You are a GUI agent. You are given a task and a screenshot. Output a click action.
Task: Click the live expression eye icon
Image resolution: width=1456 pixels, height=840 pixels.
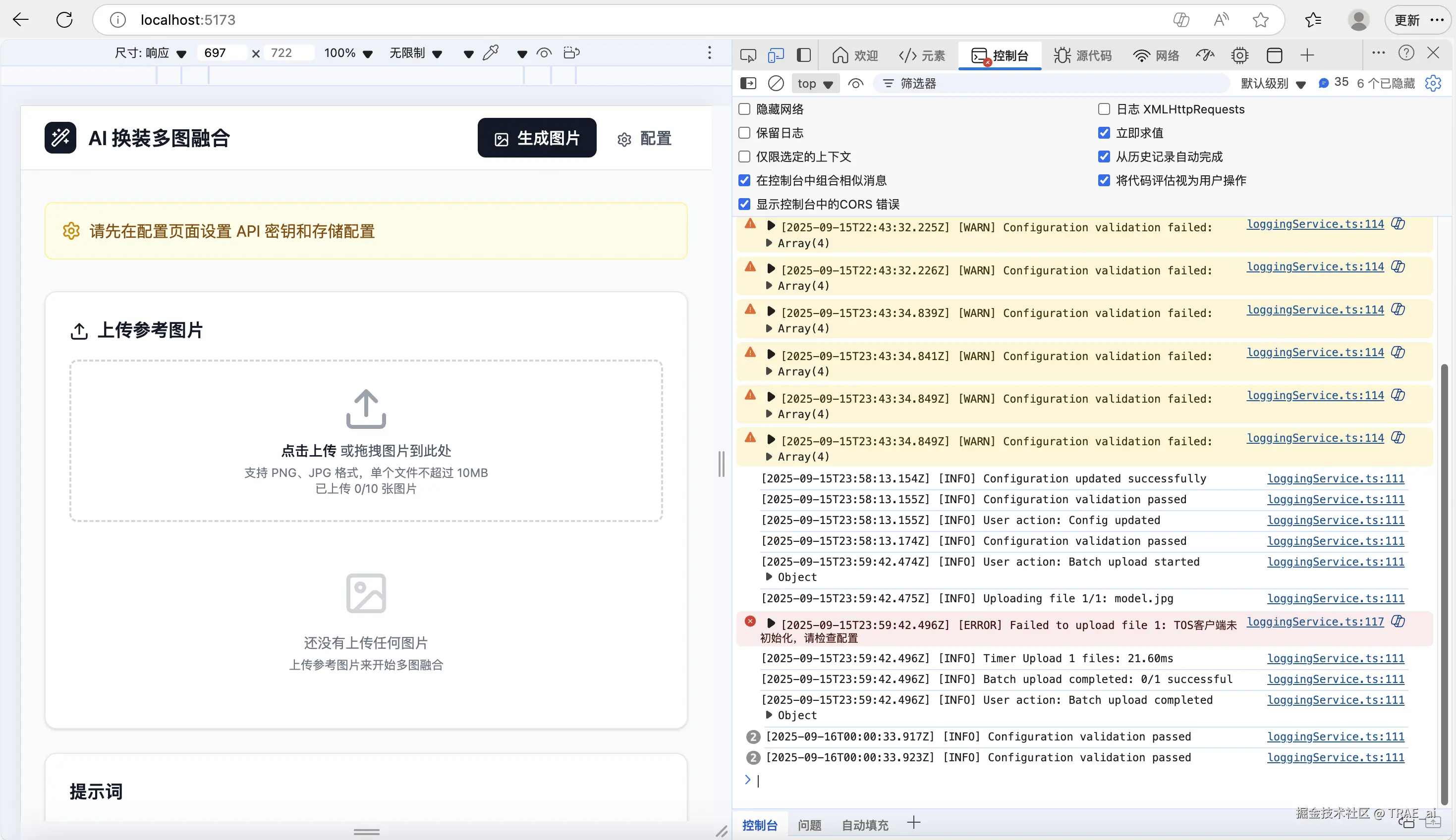tap(855, 84)
